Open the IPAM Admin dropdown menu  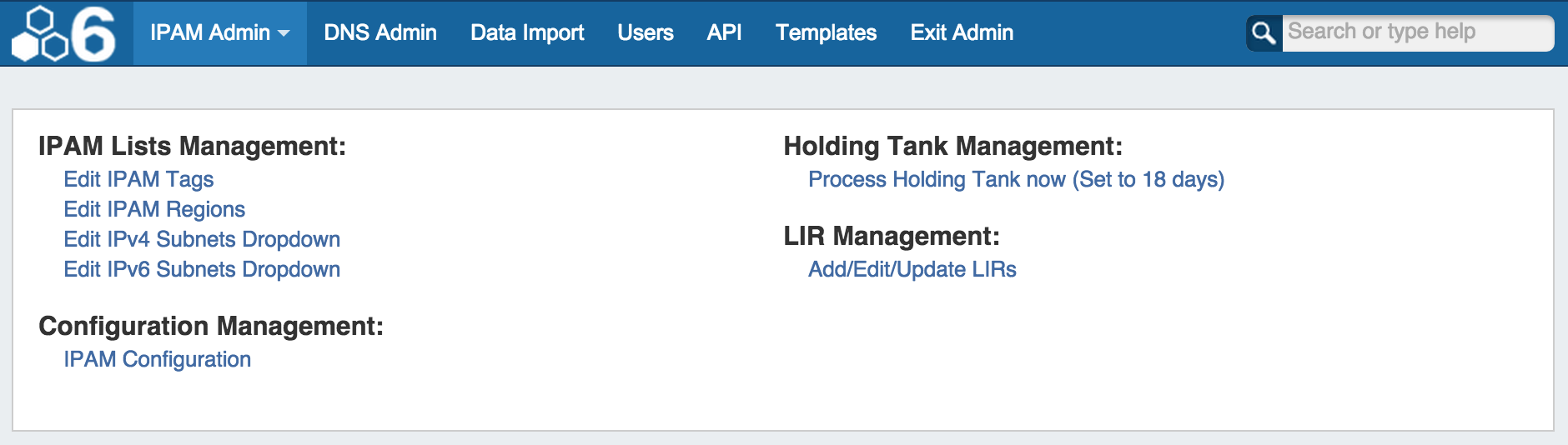click(x=219, y=33)
